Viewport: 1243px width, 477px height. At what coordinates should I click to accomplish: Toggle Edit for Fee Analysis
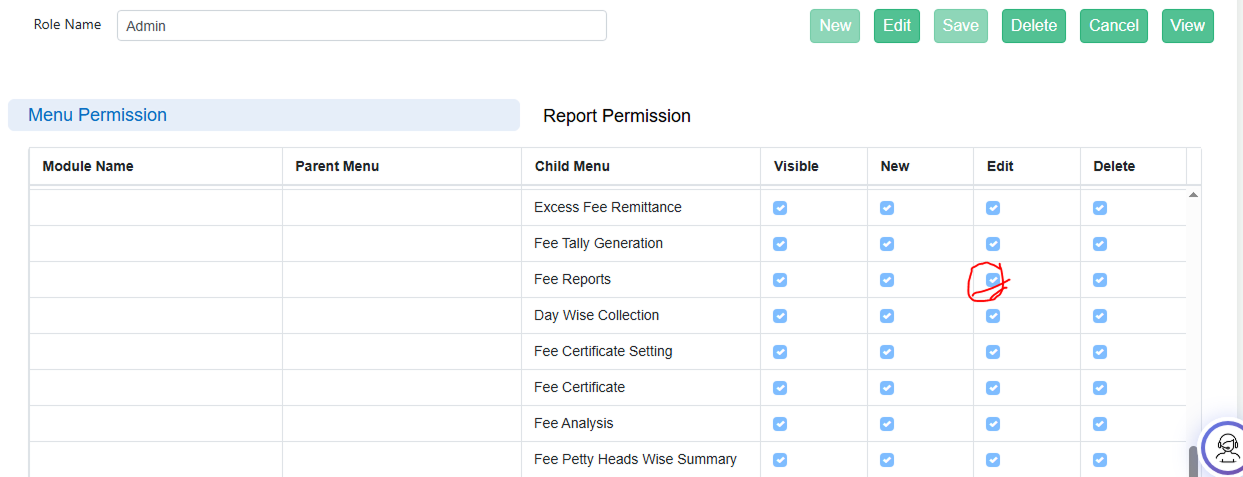(x=993, y=424)
